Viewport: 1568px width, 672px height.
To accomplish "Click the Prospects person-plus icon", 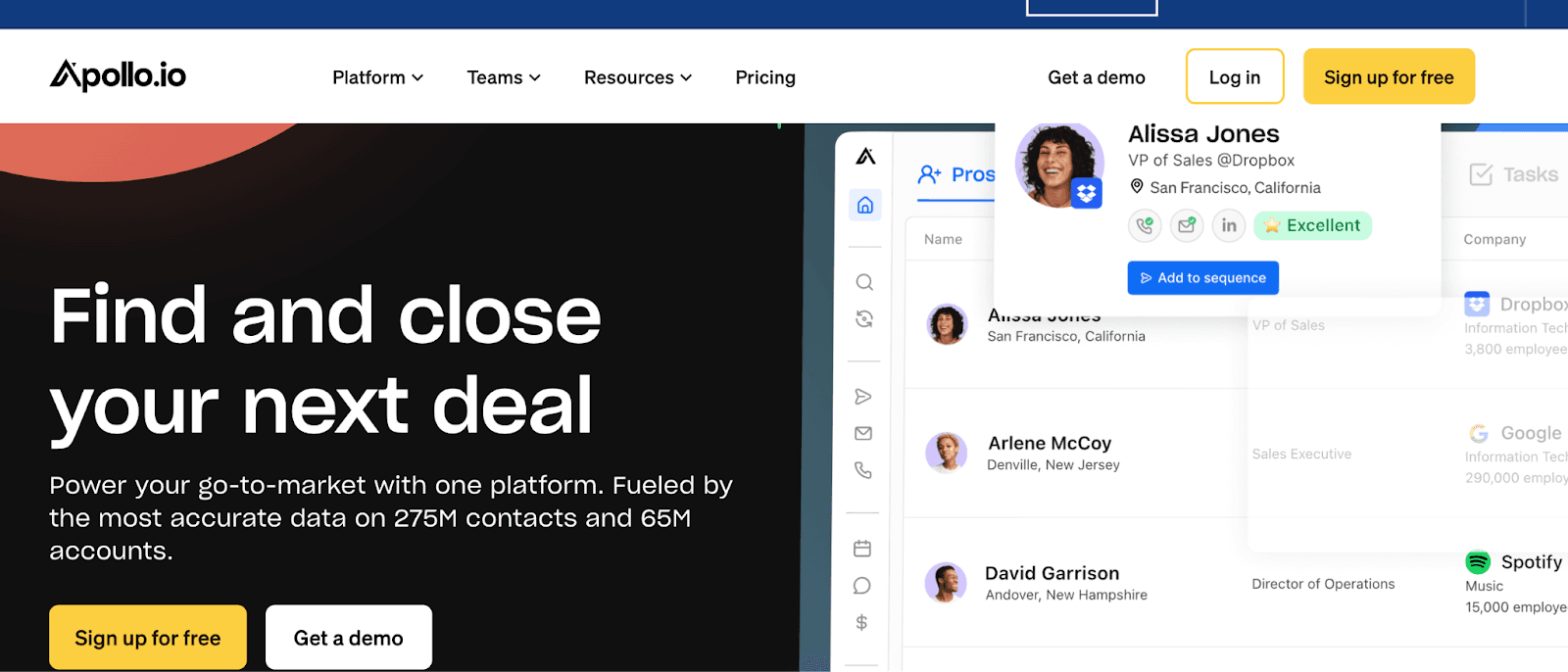I will pyautogui.click(x=929, y=174).
